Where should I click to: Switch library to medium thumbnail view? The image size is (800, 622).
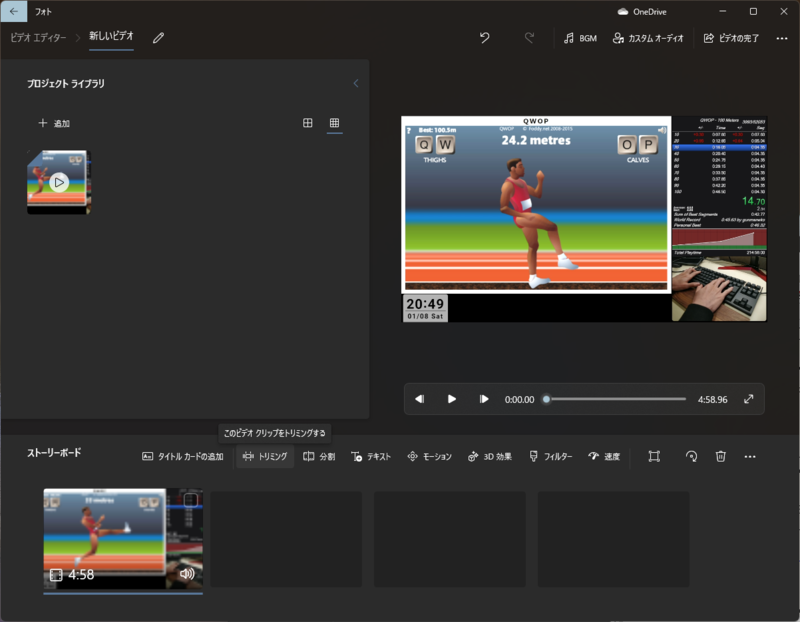308,123
